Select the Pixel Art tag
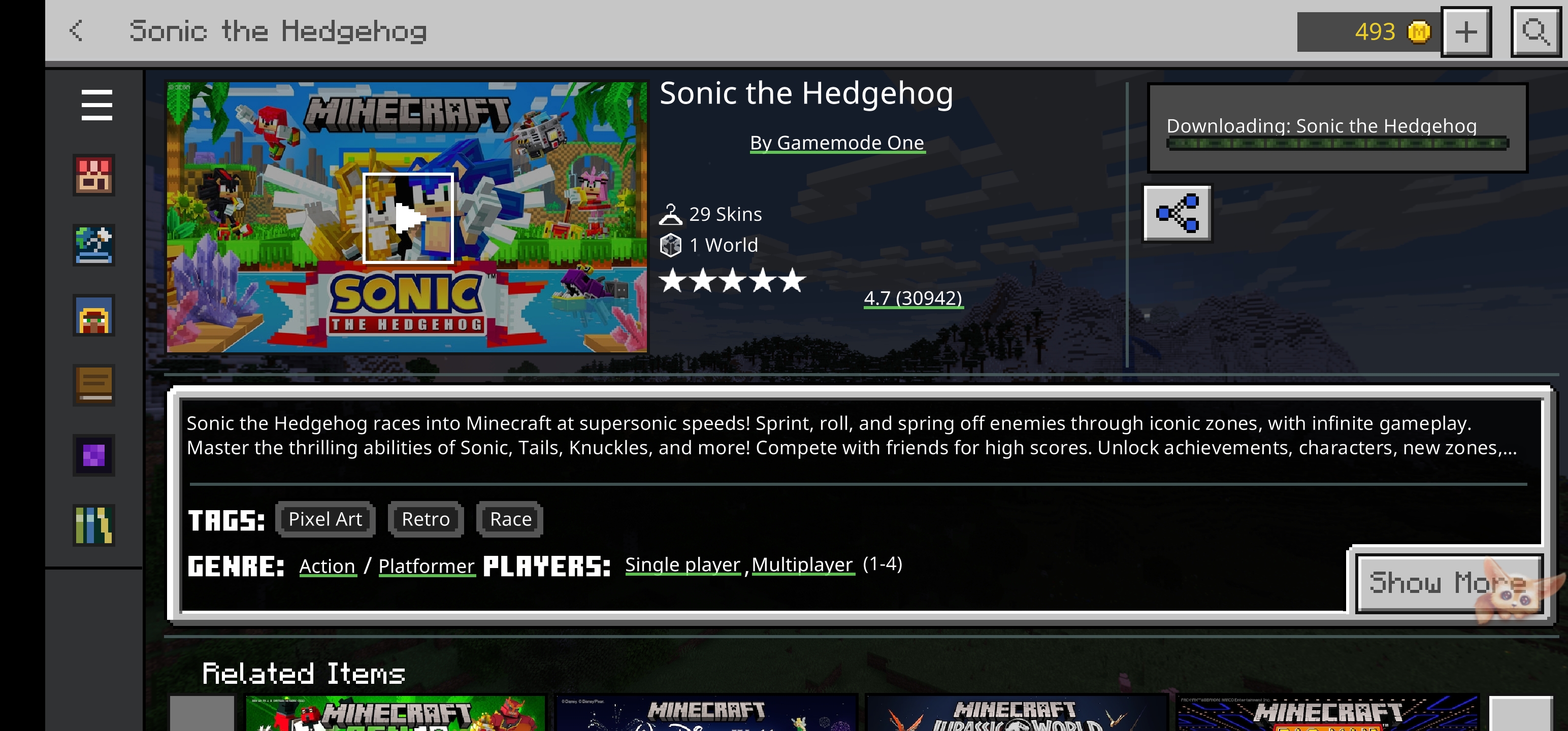 [325, 519]
